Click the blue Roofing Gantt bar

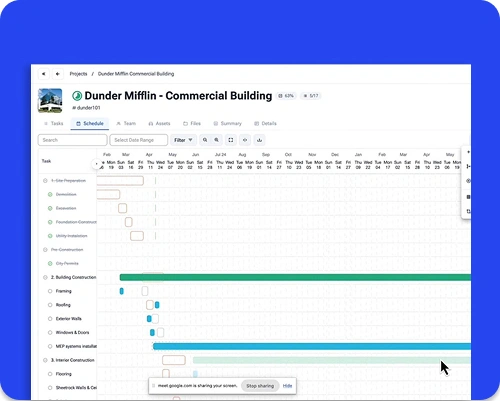coord(157,305)
